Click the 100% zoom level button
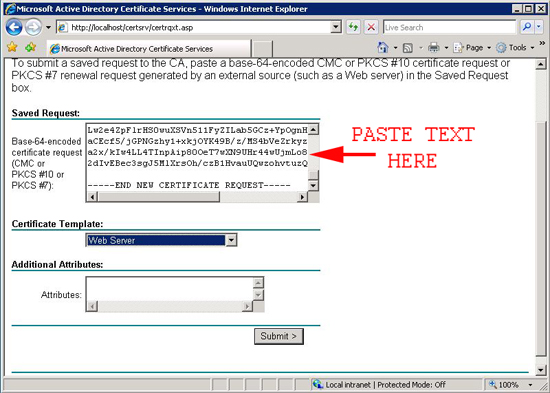 [x=504, y=385]
